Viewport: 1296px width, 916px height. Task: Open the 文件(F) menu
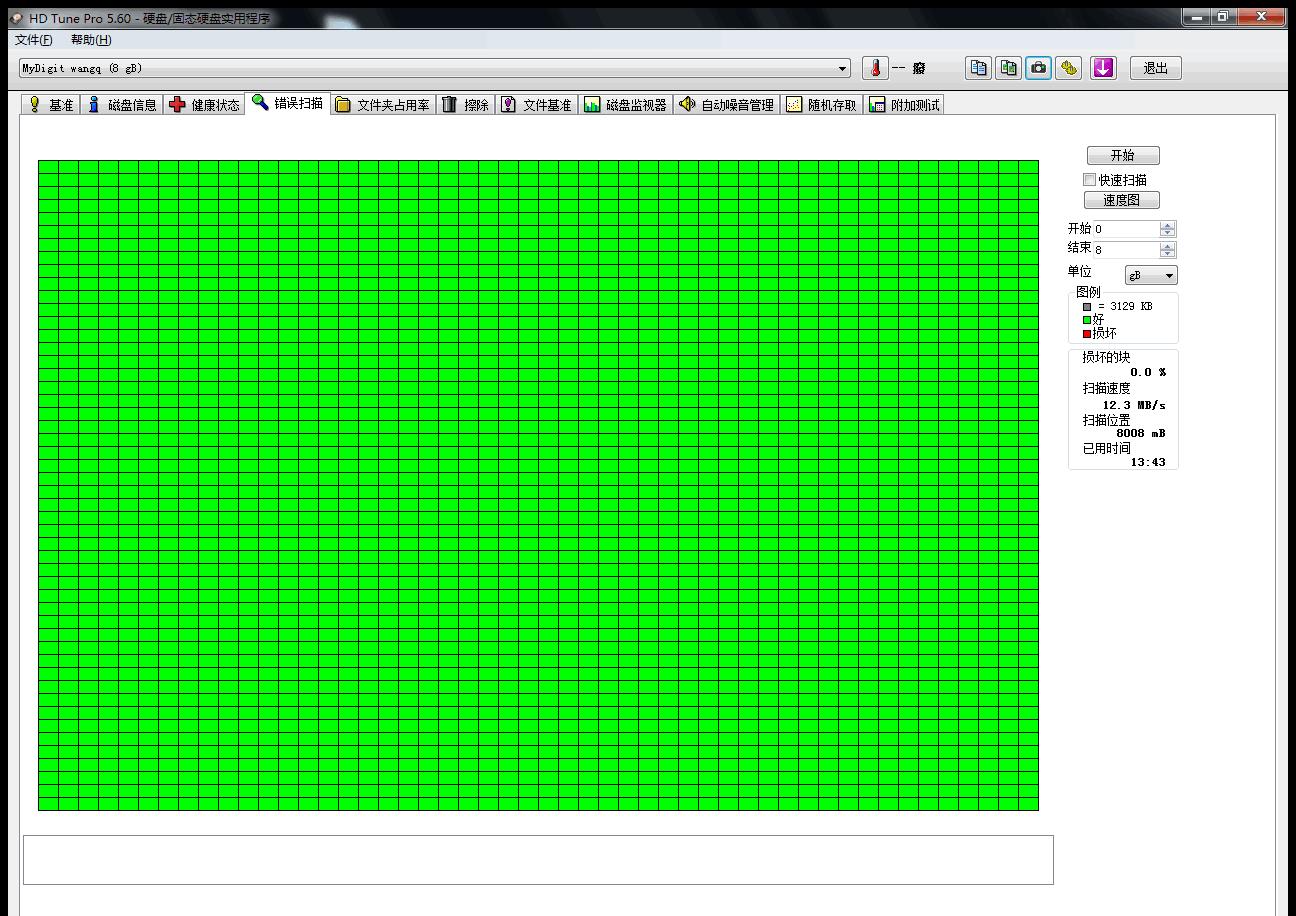pyautogui.click(x=34, y=40)
